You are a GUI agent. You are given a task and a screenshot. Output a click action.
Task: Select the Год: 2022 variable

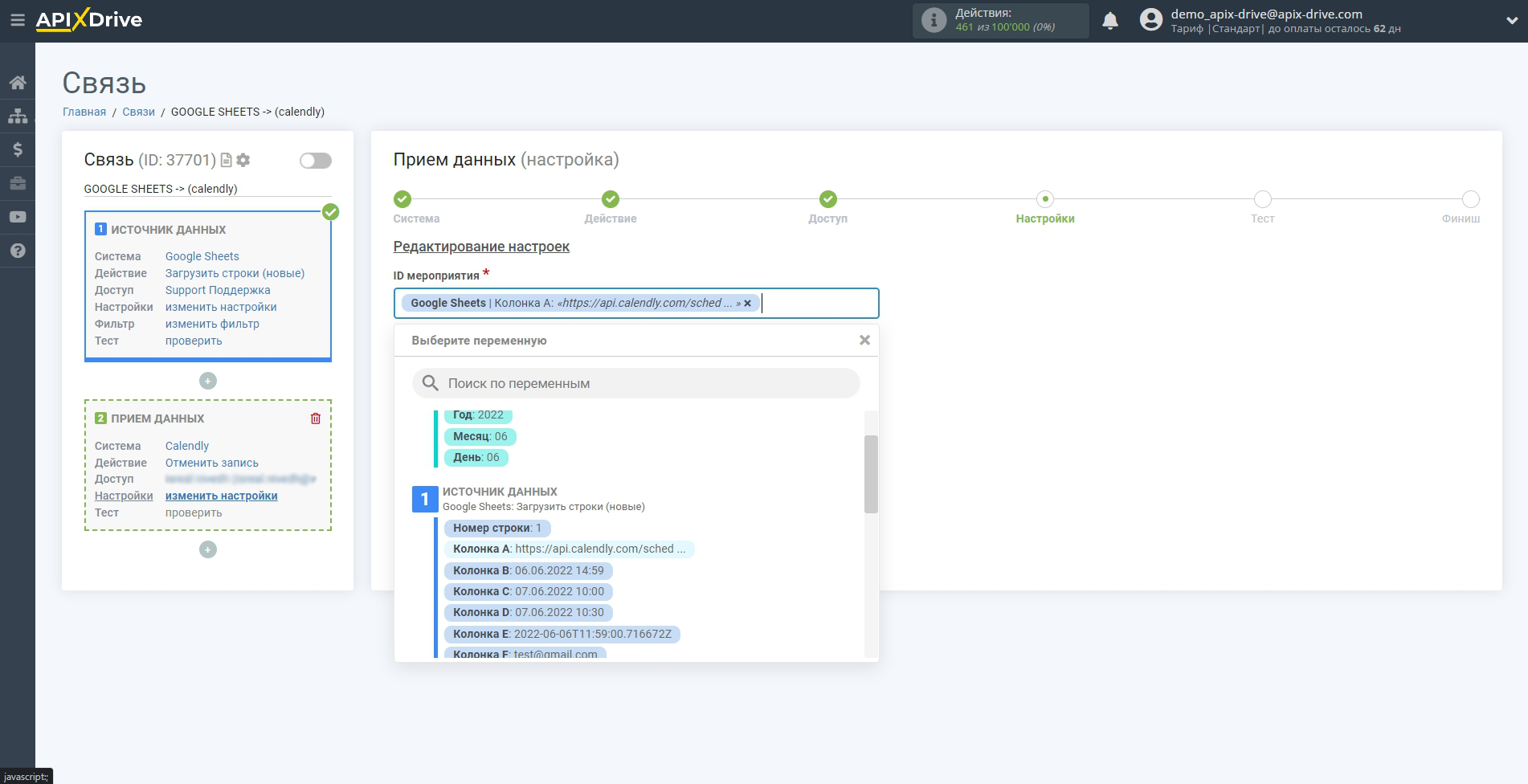[x=478, y=415]
